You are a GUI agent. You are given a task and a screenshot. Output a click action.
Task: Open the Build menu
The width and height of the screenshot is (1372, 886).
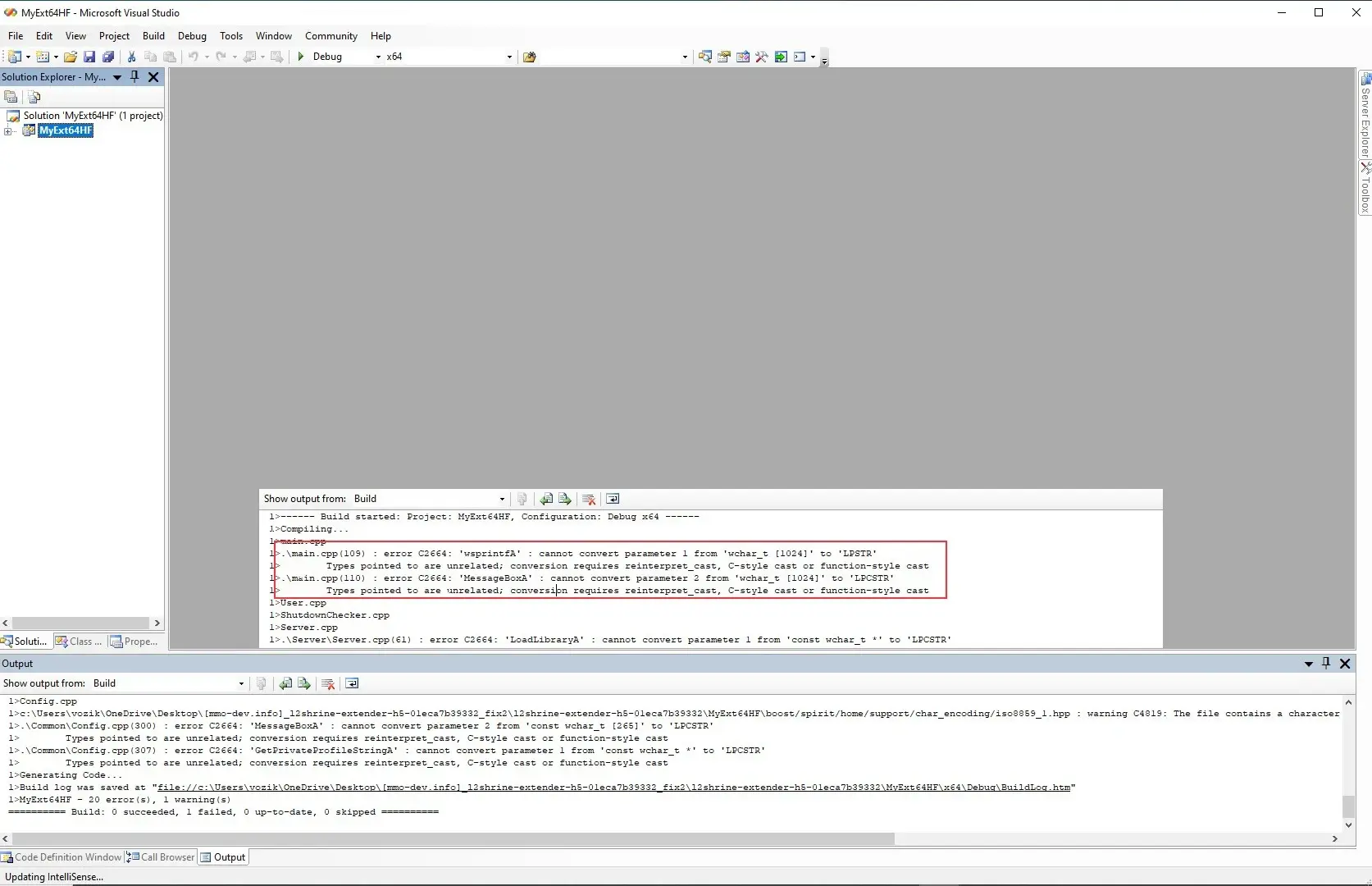click(153, 36)
